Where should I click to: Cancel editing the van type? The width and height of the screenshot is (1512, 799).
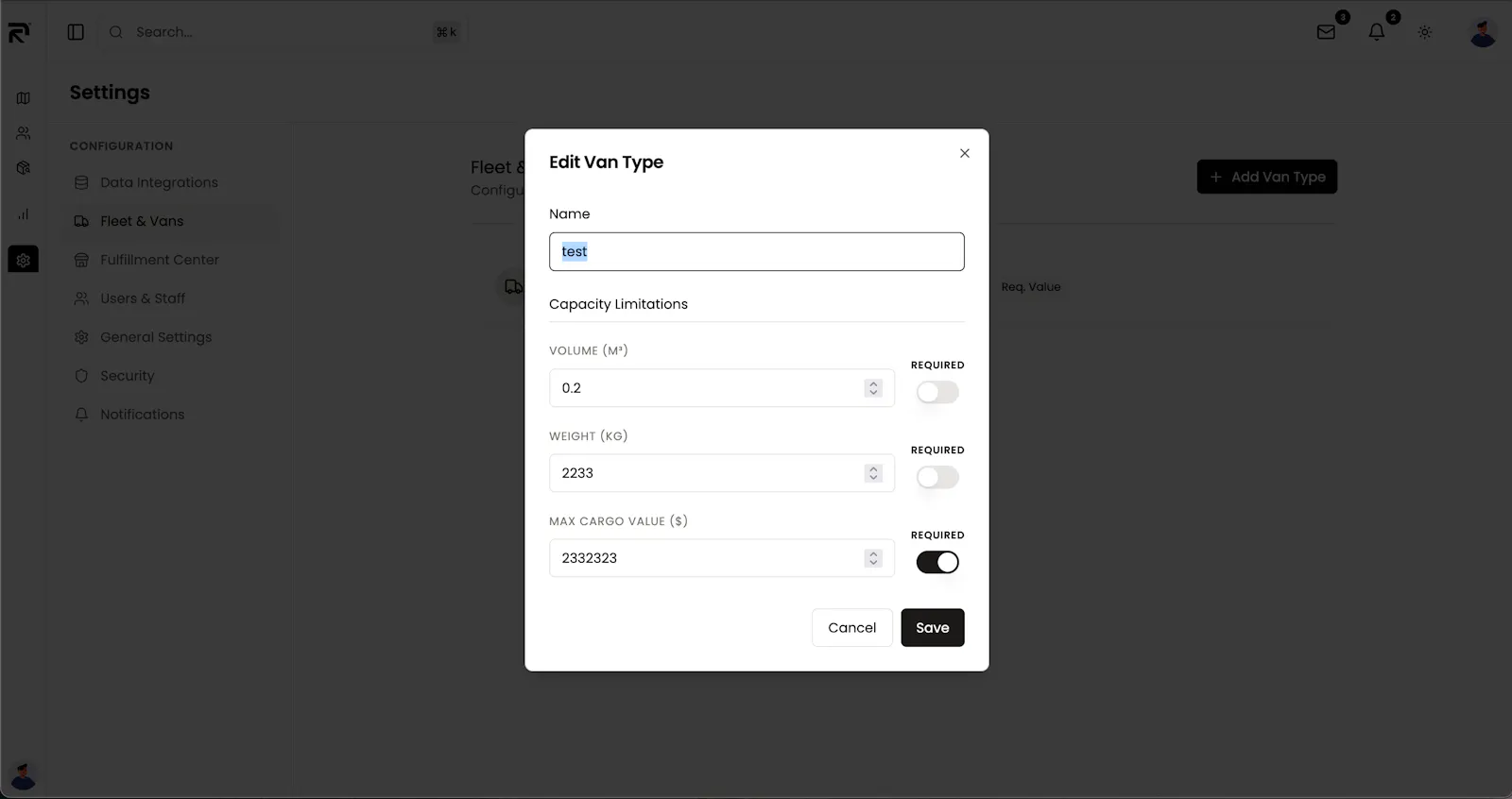(x=852, y=628)
